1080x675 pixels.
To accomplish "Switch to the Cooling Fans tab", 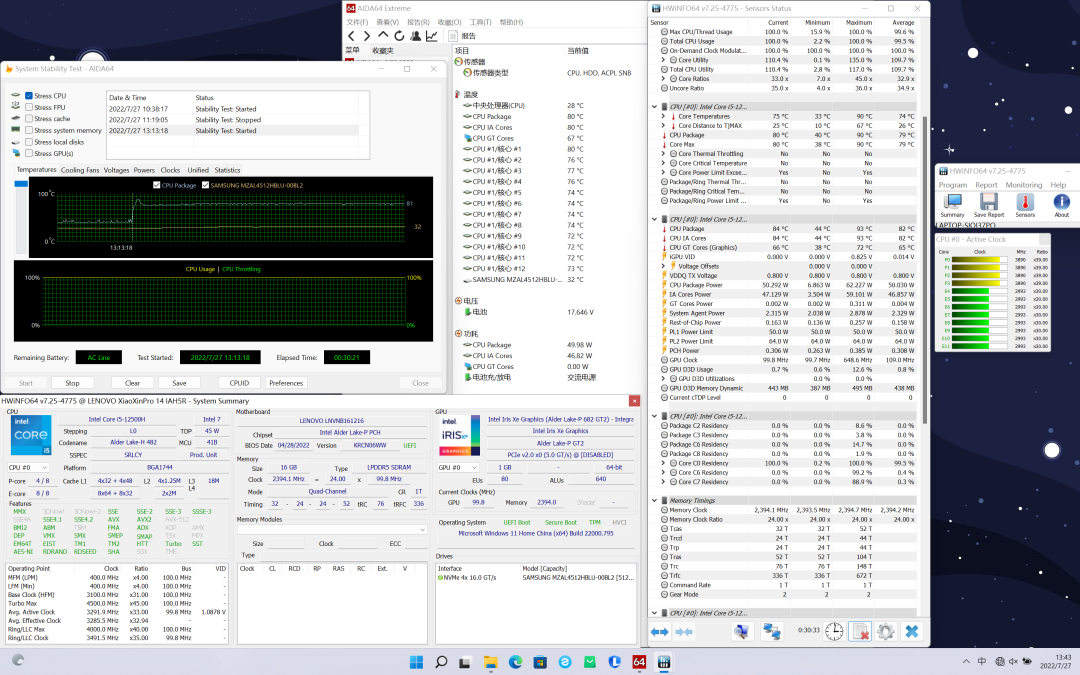I will pos(80,170).
